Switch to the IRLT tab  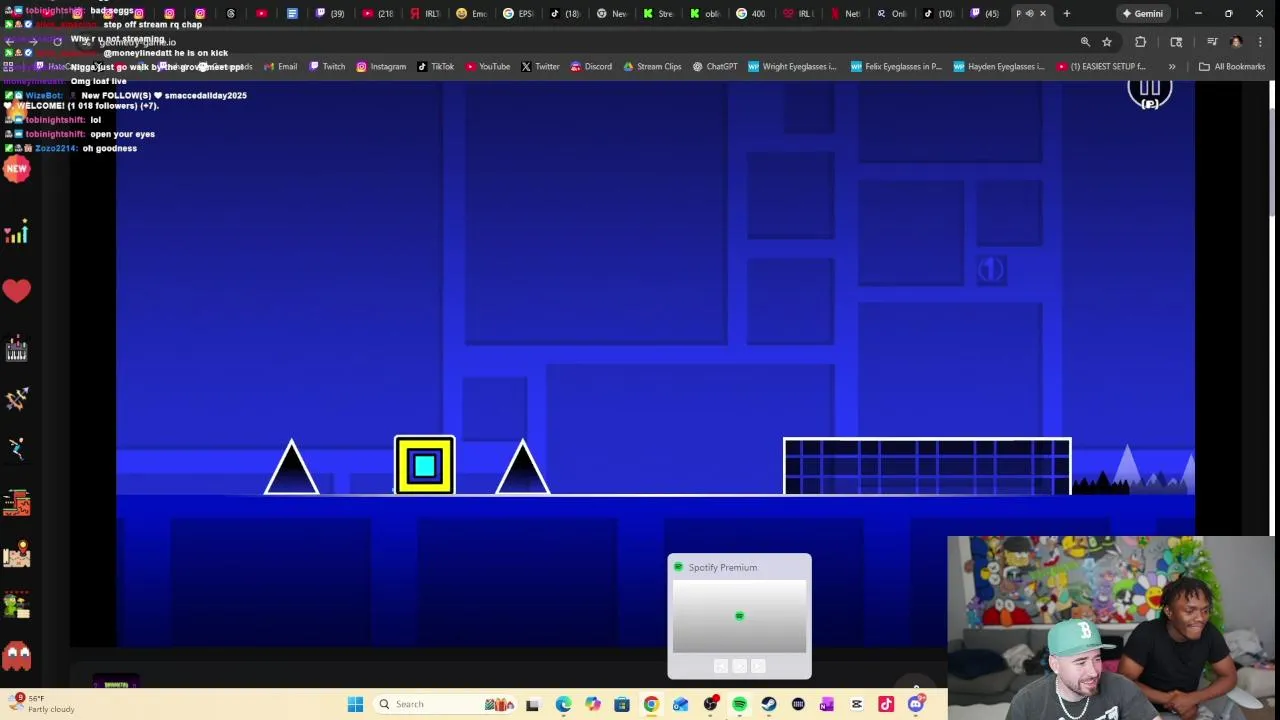point(424,14)
